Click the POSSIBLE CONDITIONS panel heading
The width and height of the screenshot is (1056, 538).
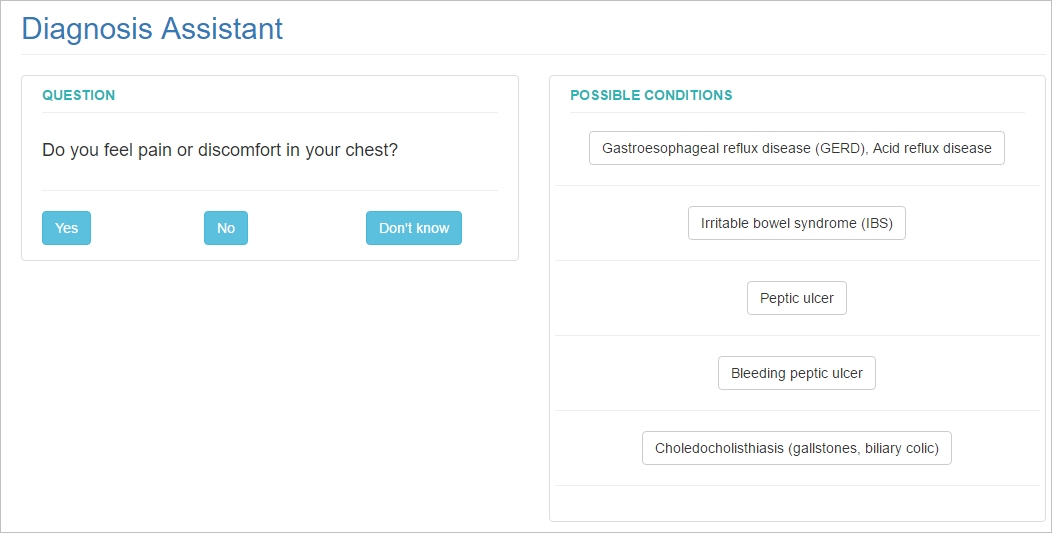[651, 95]
